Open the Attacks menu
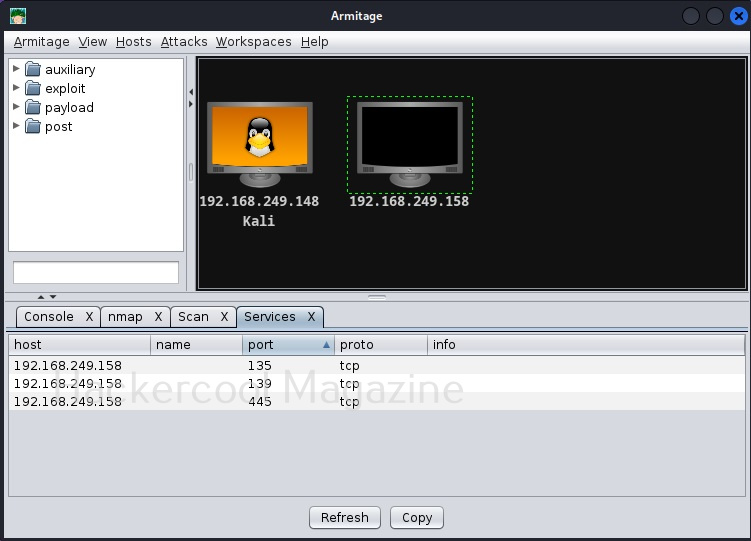The image size is (751, 541). (x=184, y=42)
